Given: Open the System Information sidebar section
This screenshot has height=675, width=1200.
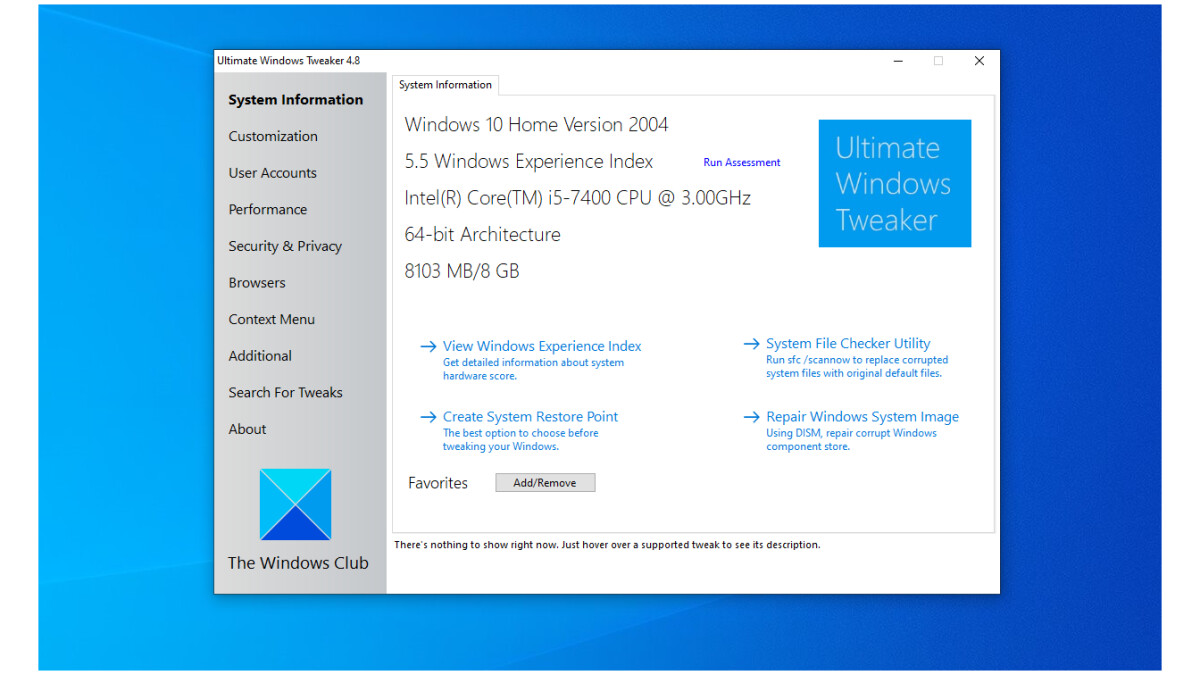Looking at the screenshot, I should tap(296, 100).
